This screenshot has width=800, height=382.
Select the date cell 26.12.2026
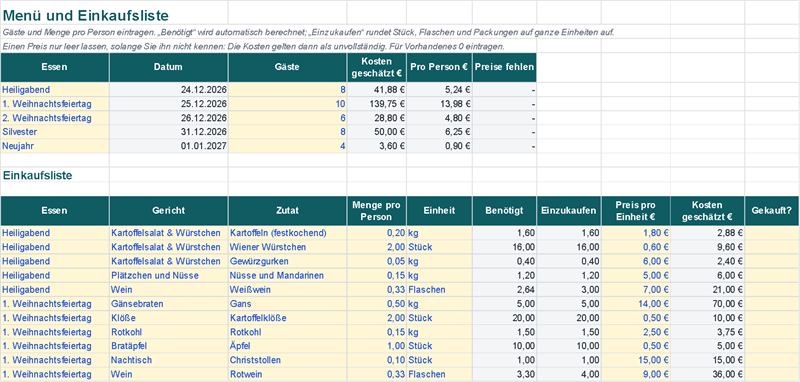[x=168, y=118]
